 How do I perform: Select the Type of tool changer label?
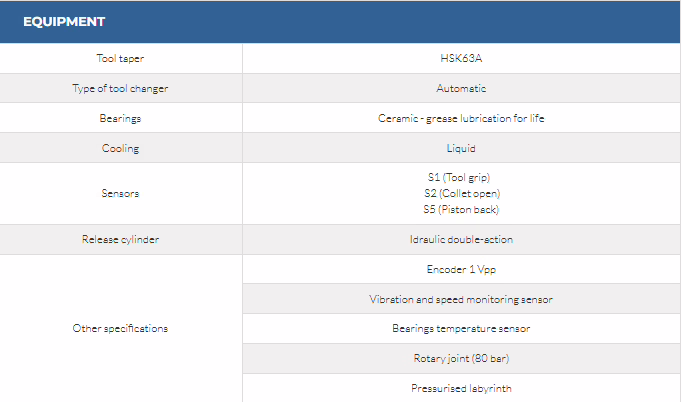click(120, 88)
